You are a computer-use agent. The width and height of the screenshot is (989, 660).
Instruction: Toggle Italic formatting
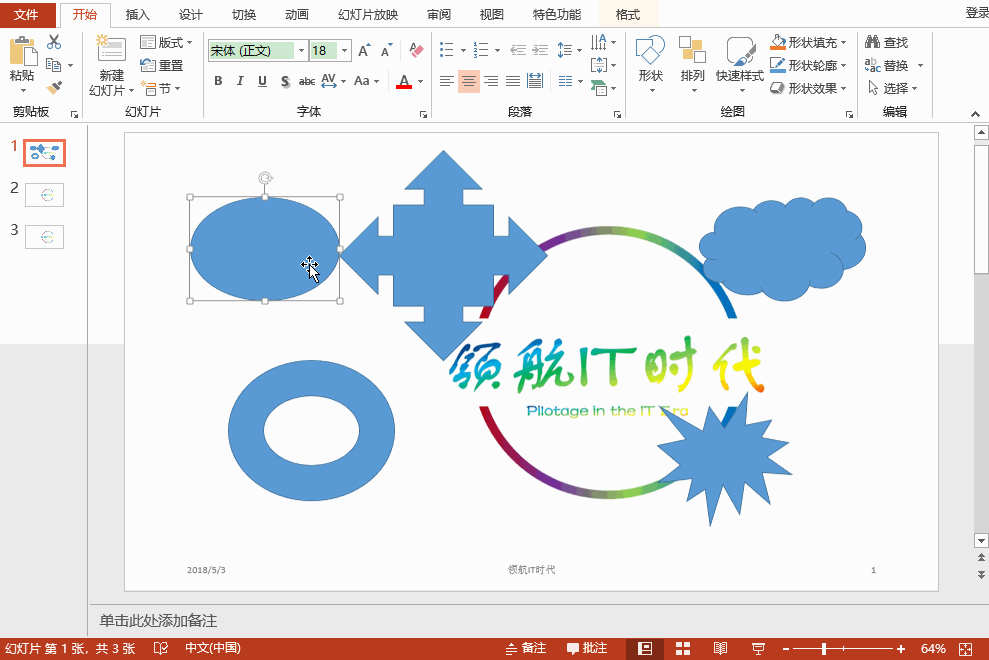coord(240,81)
